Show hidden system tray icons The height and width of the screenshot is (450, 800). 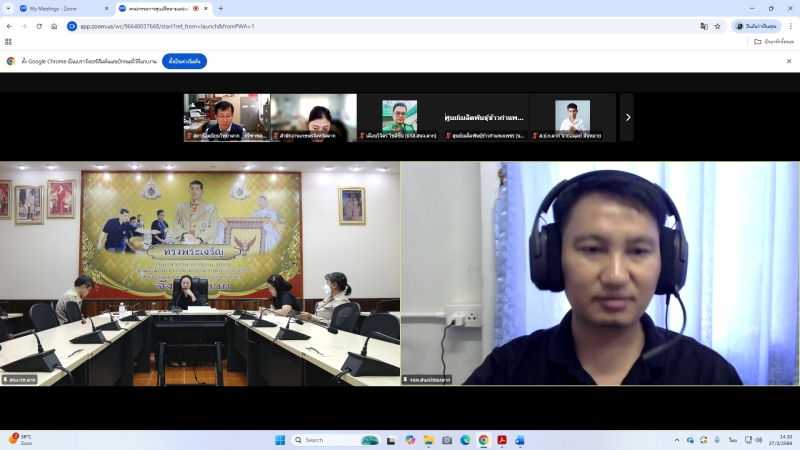677,440
